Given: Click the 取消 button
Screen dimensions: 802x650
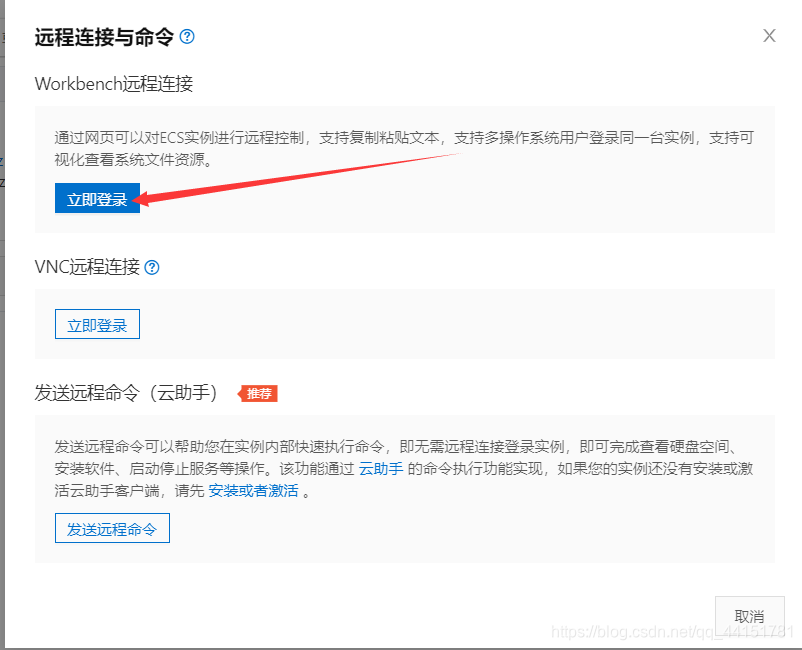Looking at the screenshot, I should click(749, 616).
